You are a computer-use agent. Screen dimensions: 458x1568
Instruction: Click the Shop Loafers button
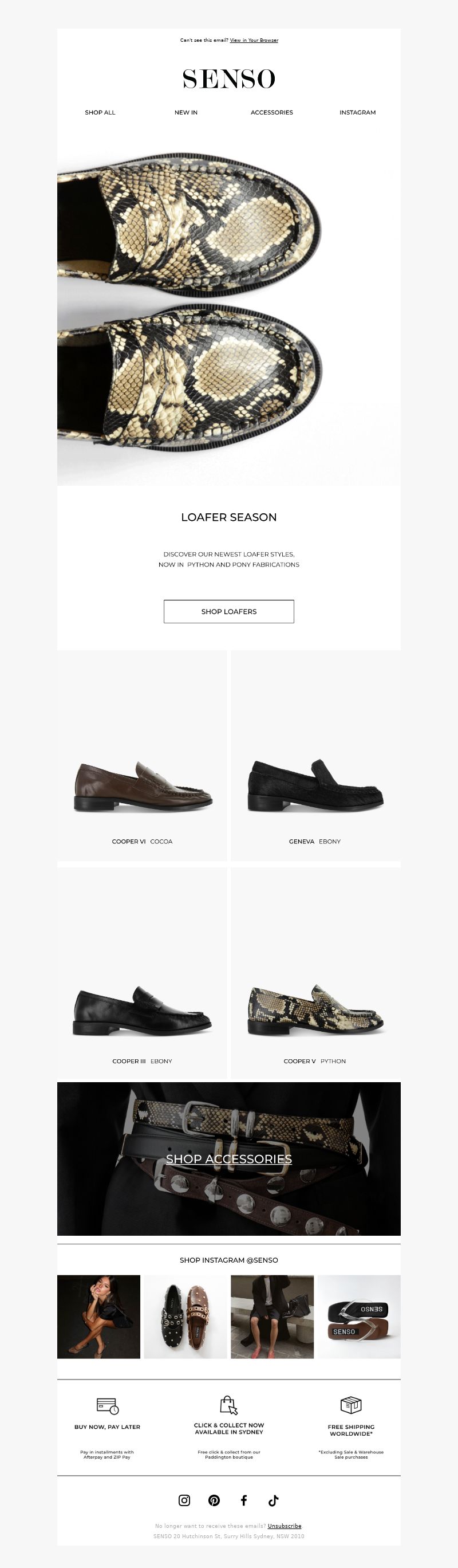228,611
